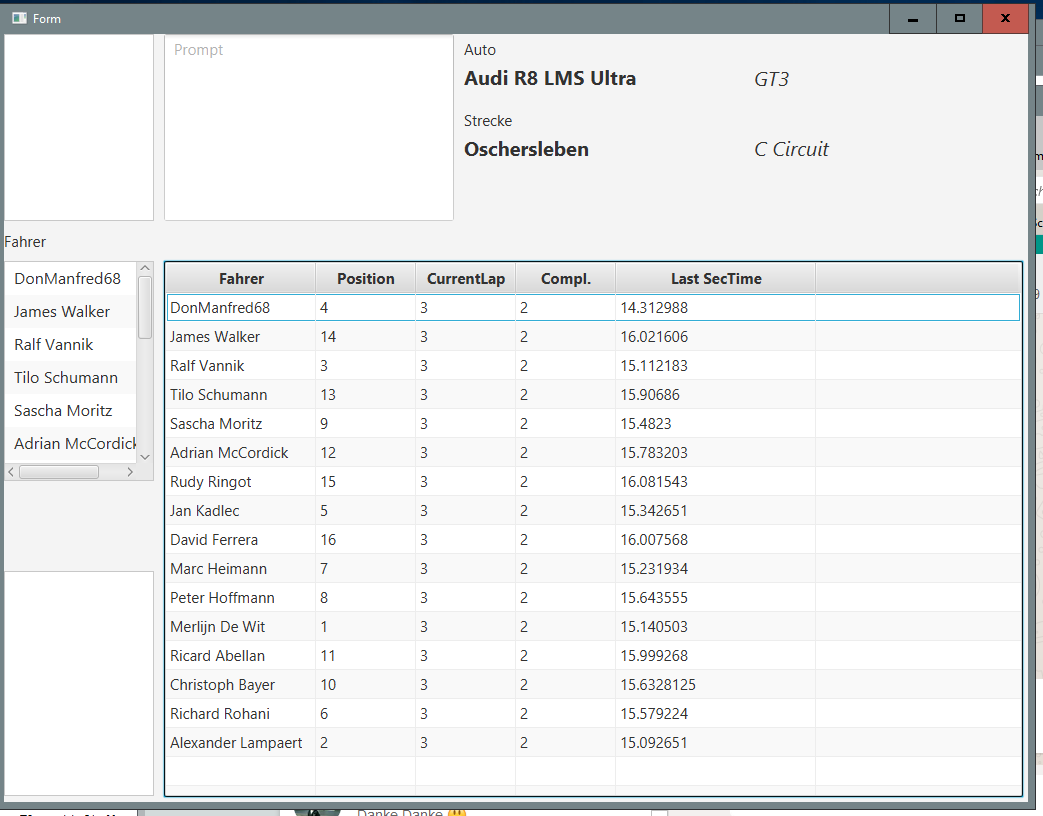
Task: Sort table by Fahrer column header
Action: (241, 279)
